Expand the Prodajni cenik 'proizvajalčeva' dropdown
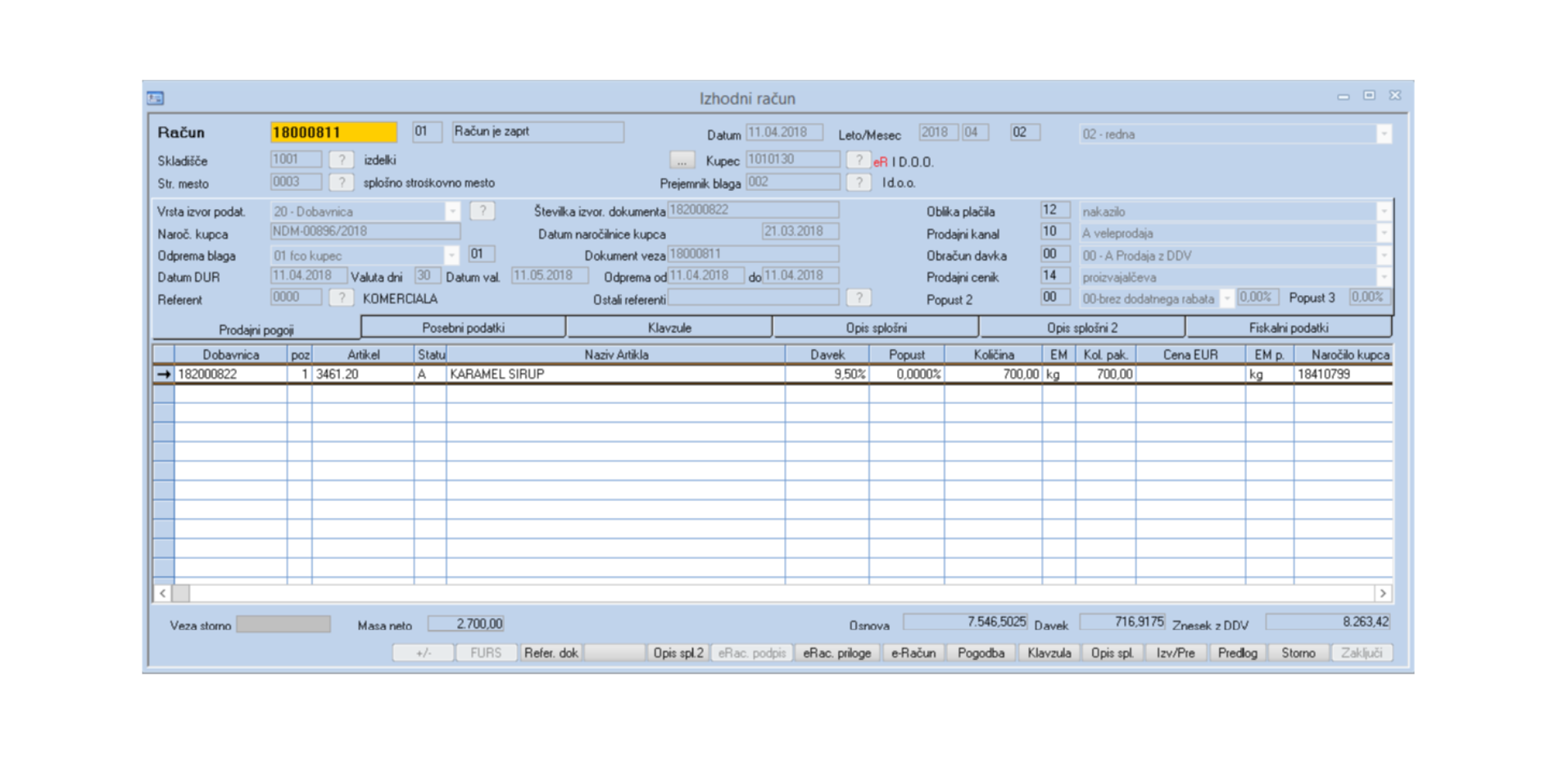 [x=1384, y=277]
